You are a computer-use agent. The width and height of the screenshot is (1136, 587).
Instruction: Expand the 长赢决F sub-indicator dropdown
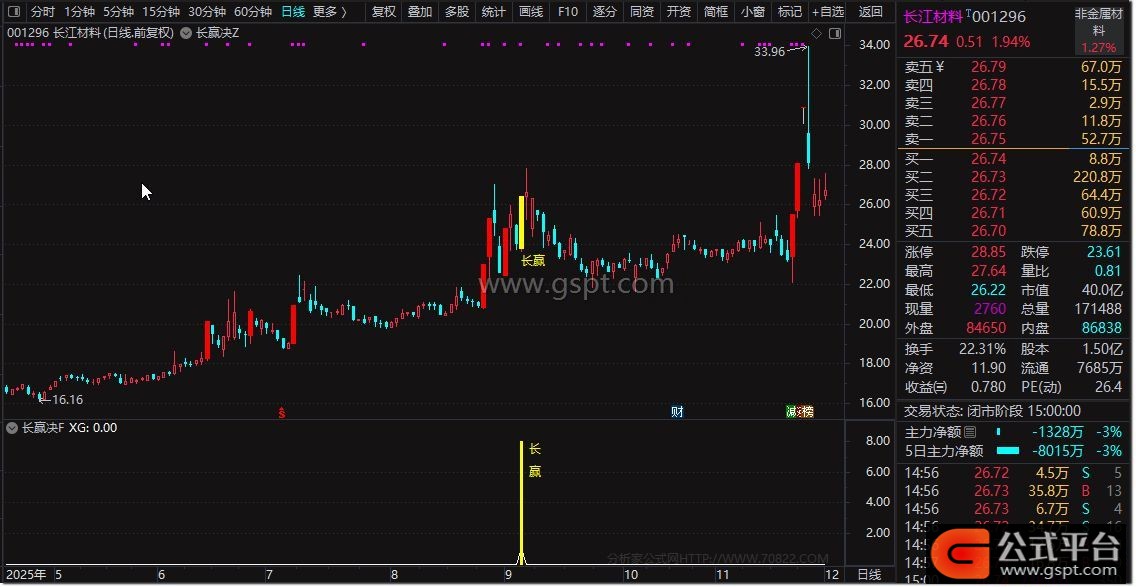pos(13,428)
